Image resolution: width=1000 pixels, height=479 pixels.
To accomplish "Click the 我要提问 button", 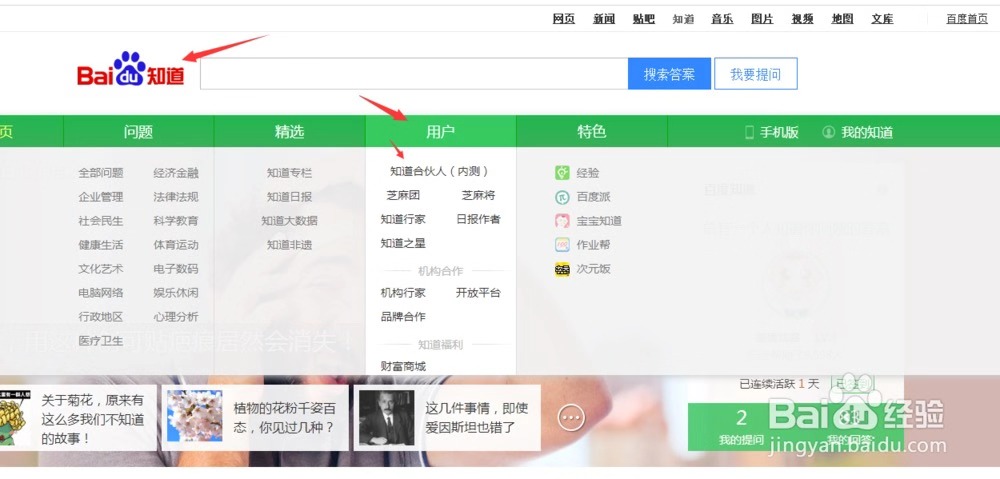I will pos(756,74).
